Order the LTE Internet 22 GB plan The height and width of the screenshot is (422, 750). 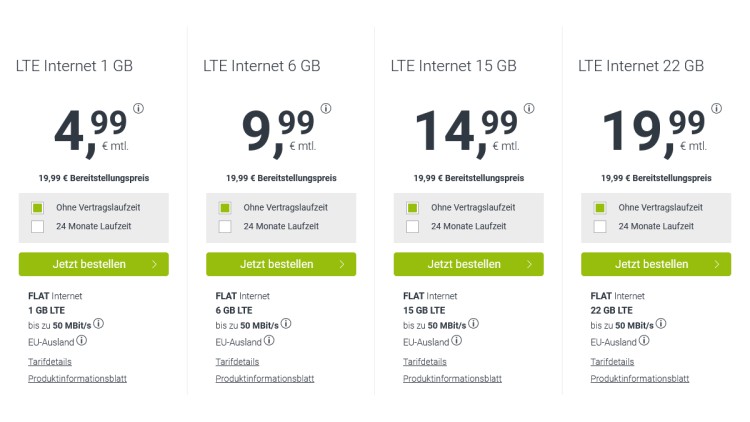(x=656, y=264)
